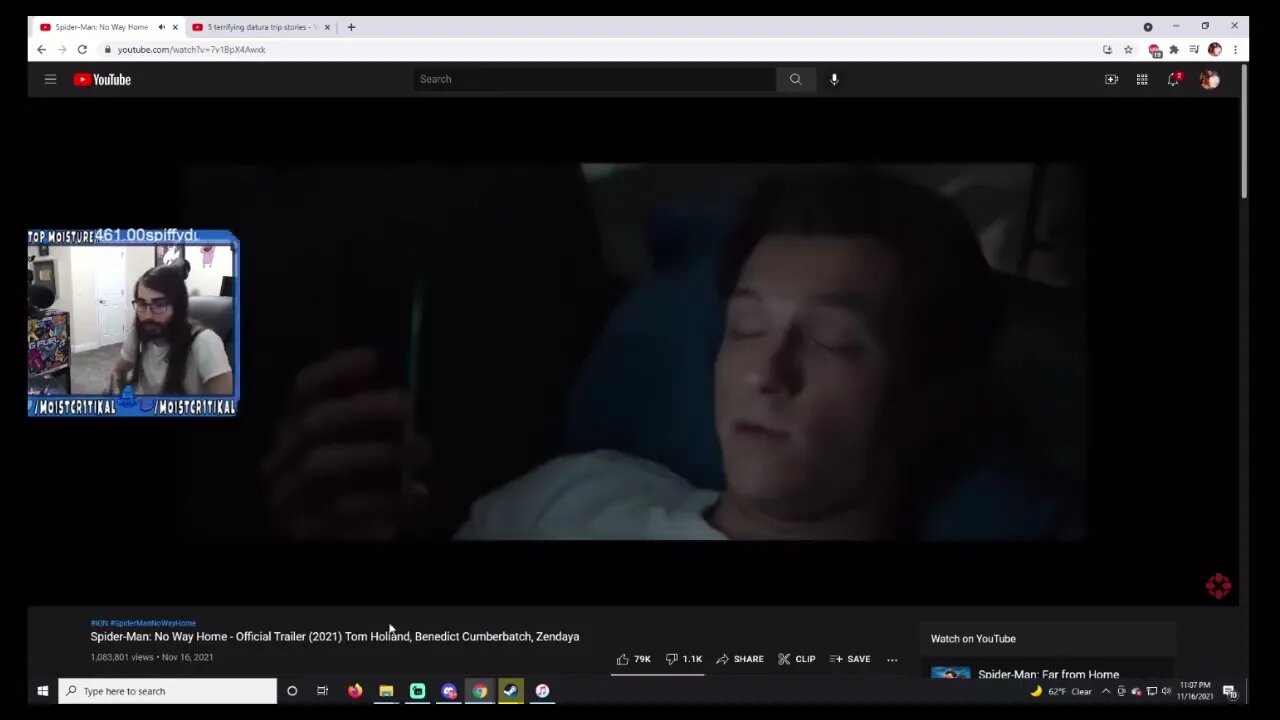Click the Spider-Man: No Way Home video title
This screenshot has height=720, width=1280.
(335, 636)
